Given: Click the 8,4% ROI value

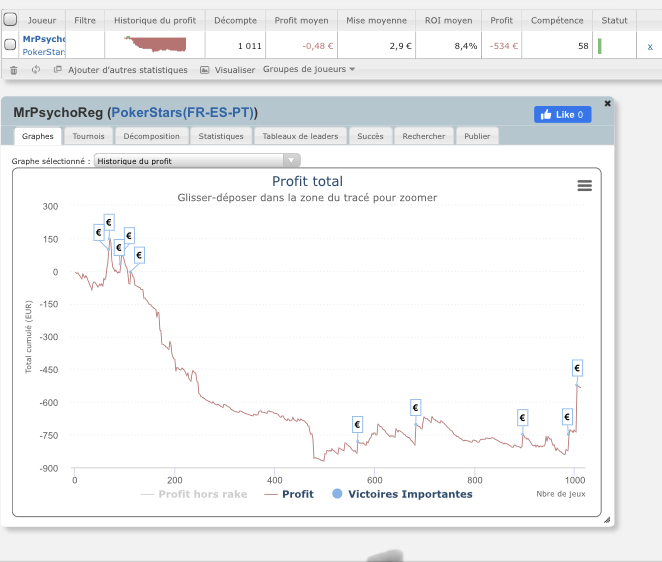Looking at the screenshot, I should point(466,46).
